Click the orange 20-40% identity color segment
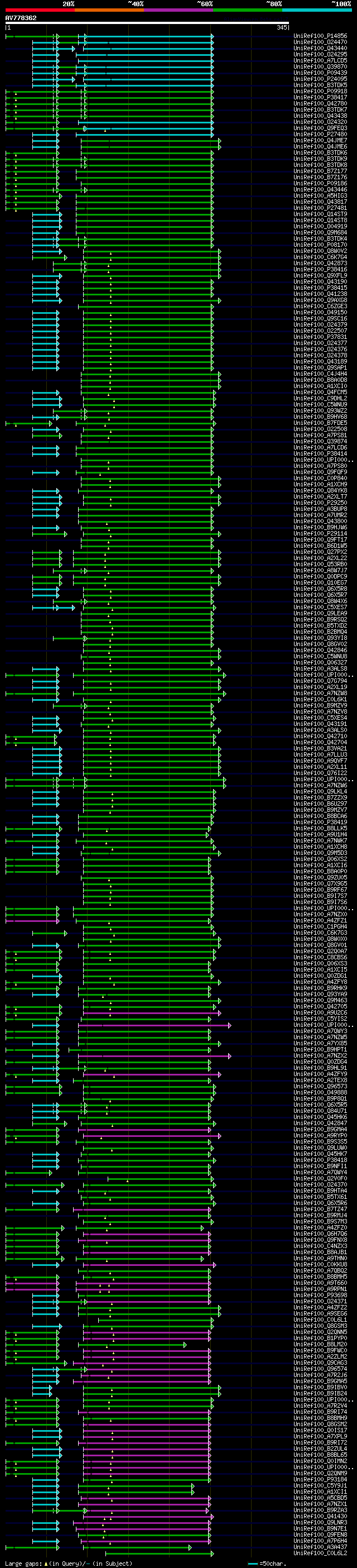This screenshot has height=1568, width=357. tap(109, 9)
